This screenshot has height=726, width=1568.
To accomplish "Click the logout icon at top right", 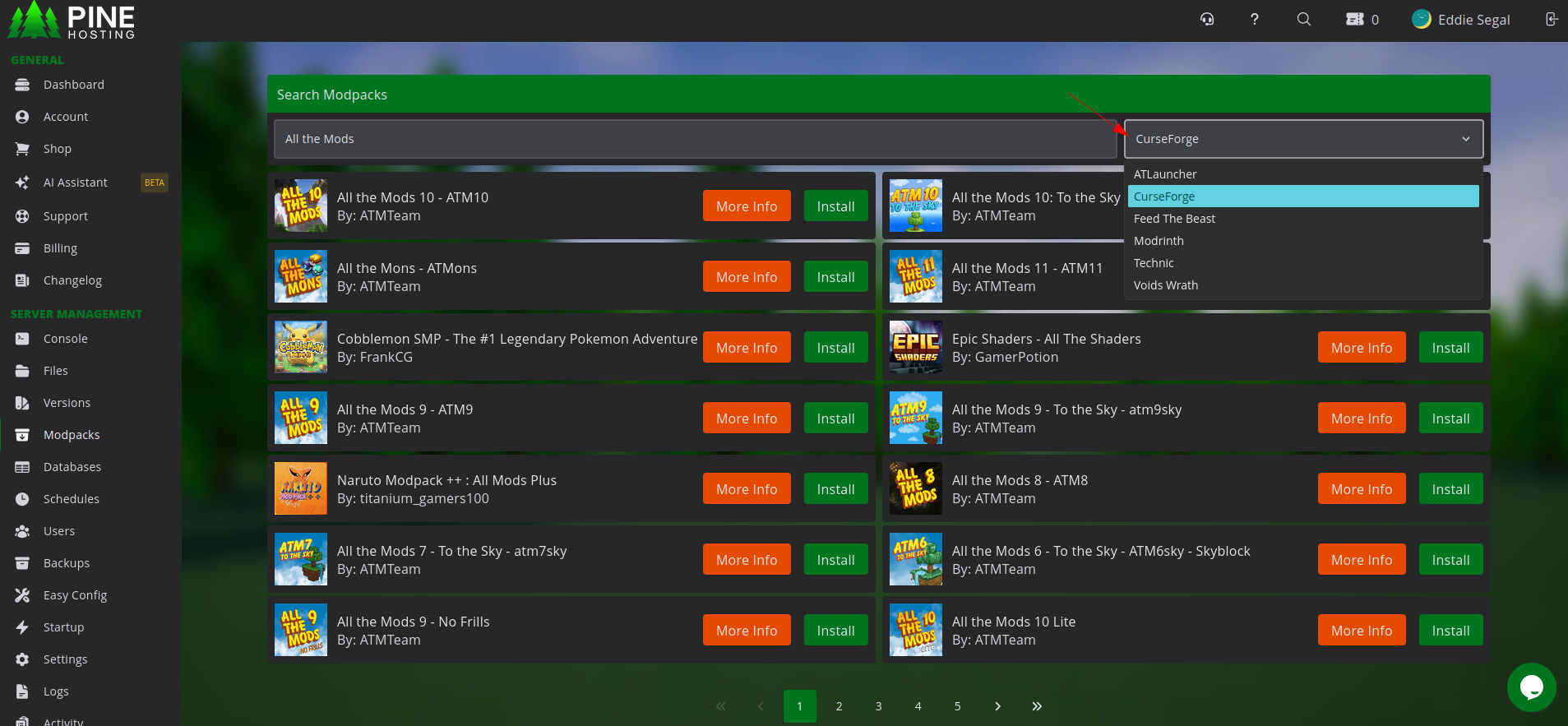I will (1551, 19).
